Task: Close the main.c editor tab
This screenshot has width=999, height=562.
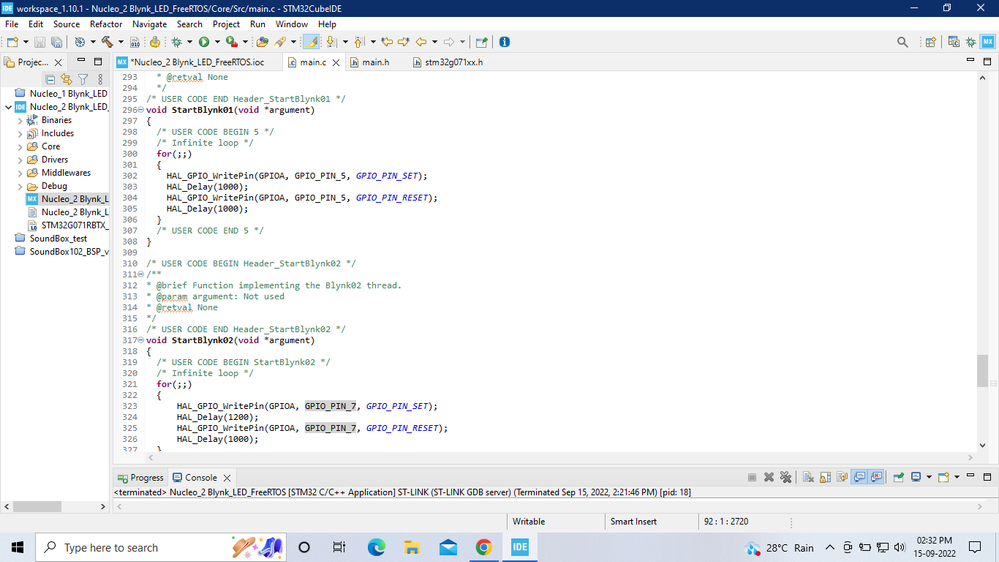Action: [x=336, y=62]
